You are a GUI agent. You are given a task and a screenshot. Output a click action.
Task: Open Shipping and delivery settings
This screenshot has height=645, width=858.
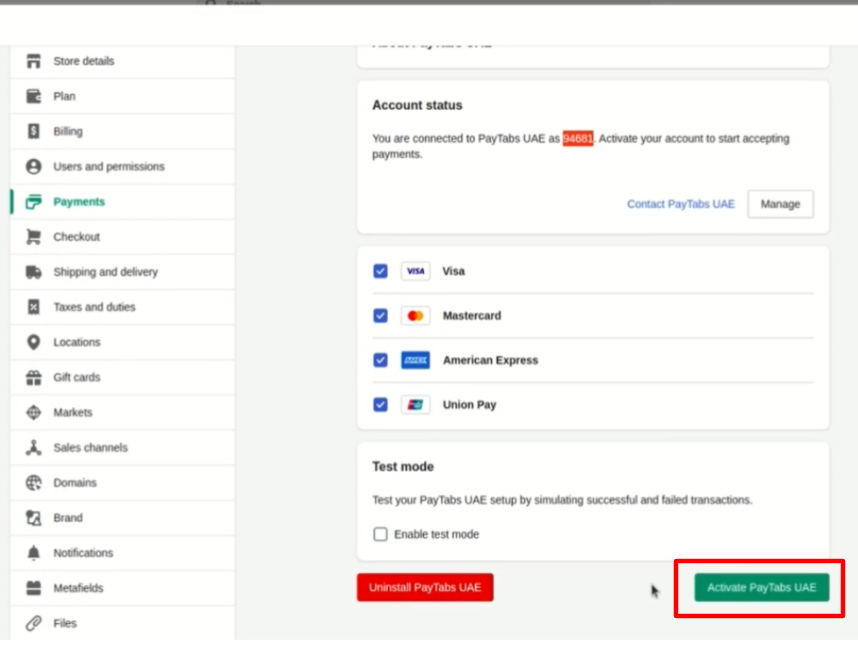click(123, 272)
